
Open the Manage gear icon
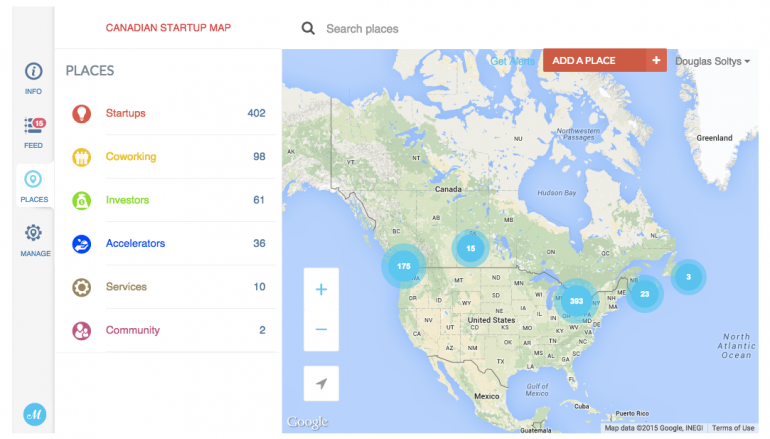[33, 233]
